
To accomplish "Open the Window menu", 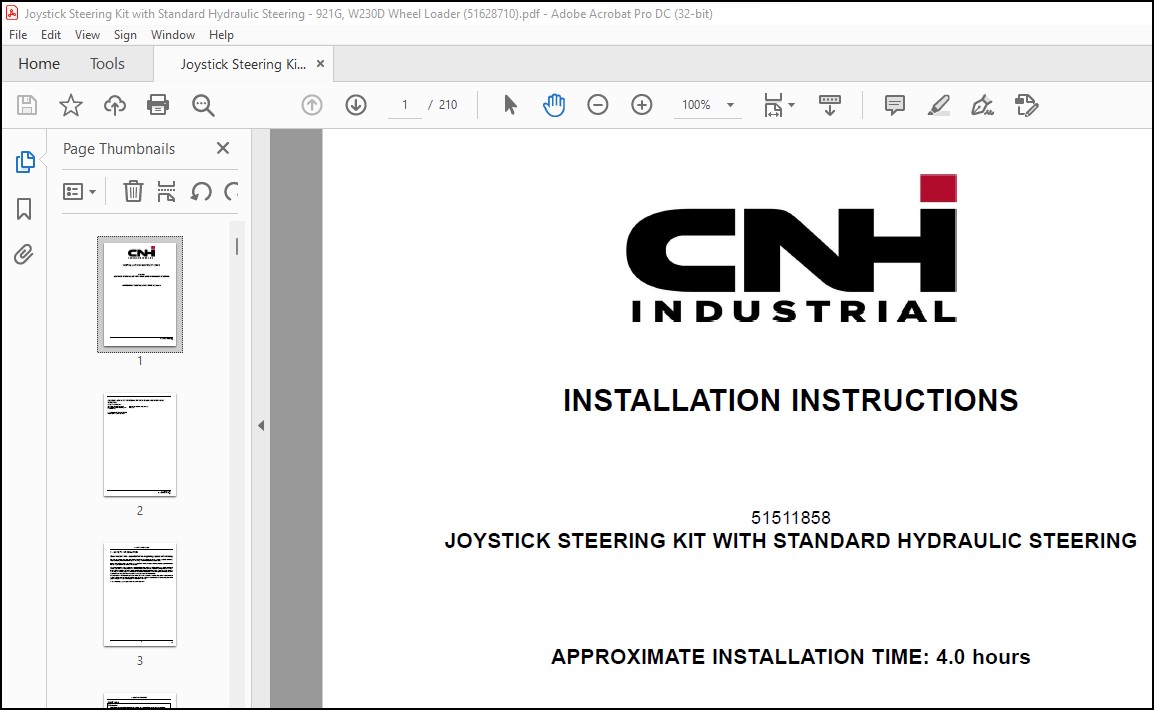I will click(172, 35).
